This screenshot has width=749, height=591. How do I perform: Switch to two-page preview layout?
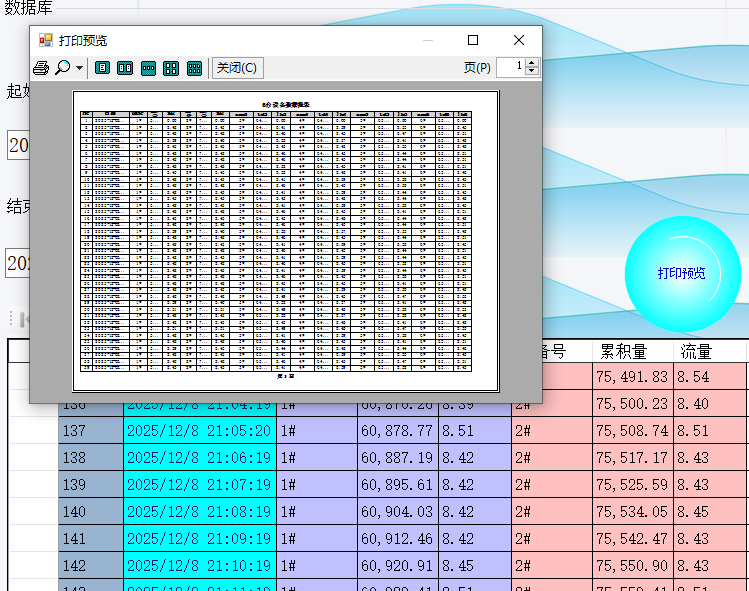[125, 68]
